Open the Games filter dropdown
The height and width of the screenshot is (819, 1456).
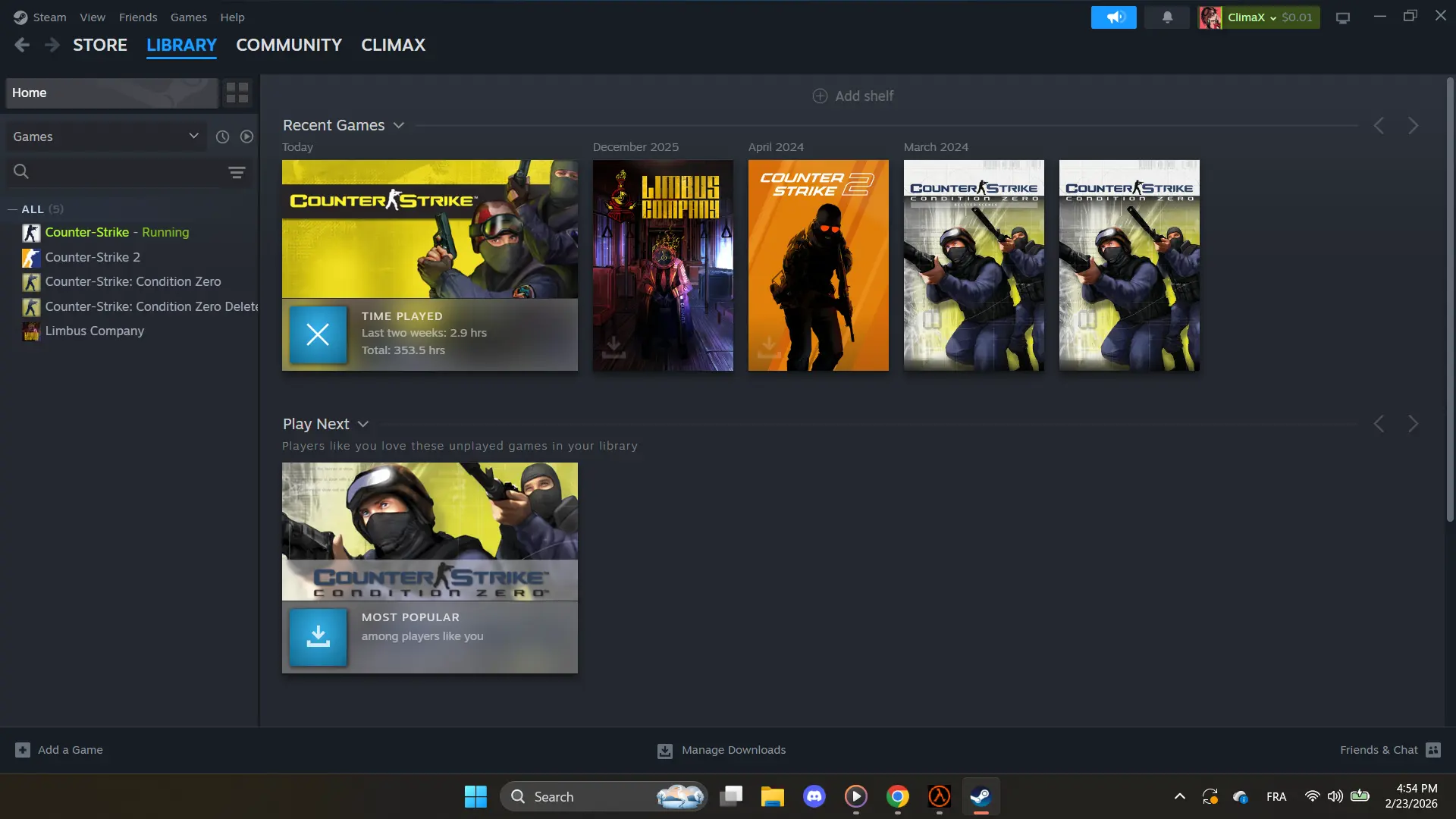point(106,136)
